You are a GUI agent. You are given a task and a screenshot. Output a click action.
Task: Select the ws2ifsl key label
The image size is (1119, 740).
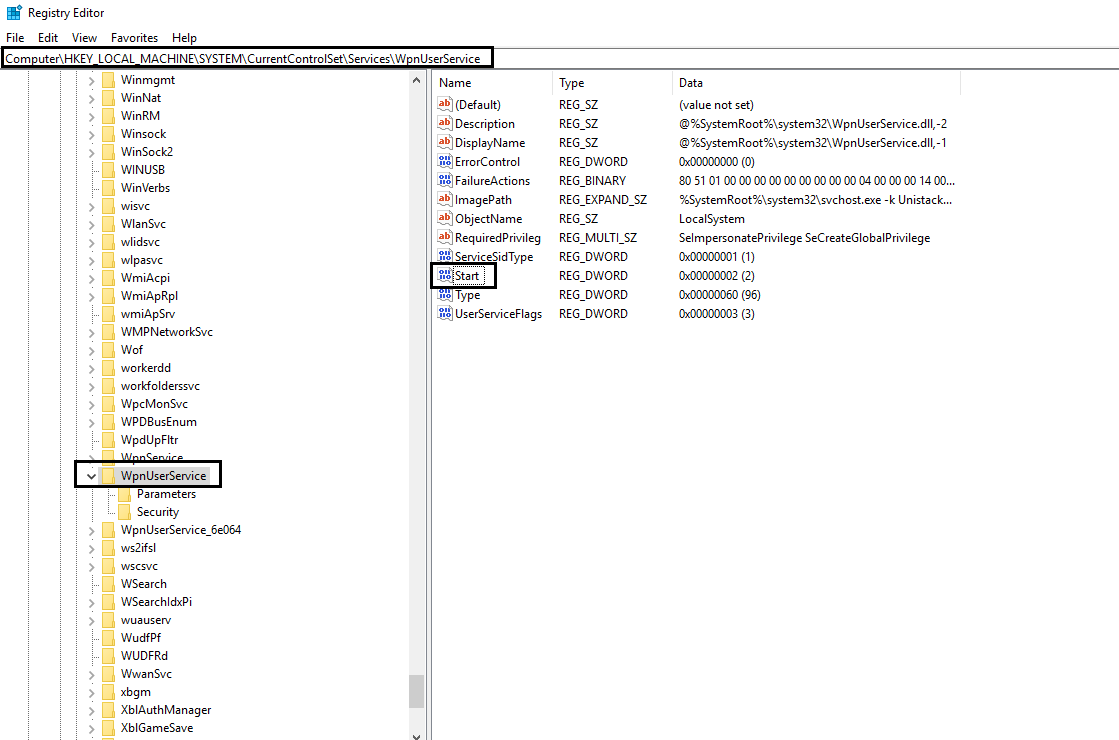[x=138, y=548]
